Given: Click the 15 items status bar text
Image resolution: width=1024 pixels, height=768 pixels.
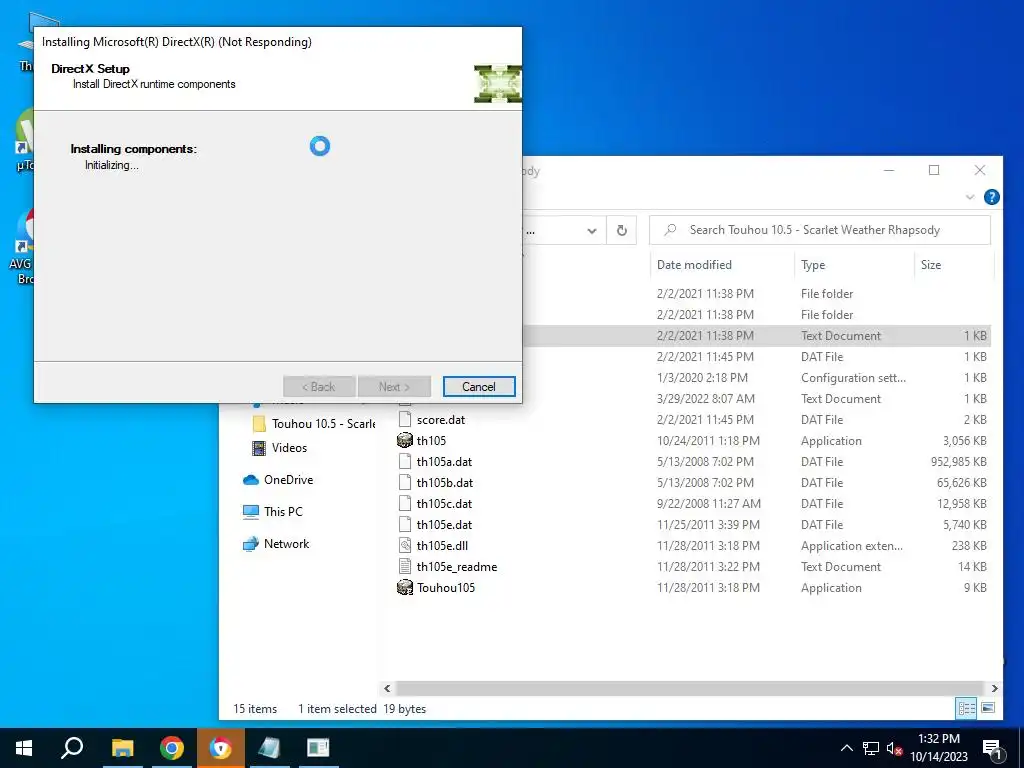Looking at the screenshot, I should pyautogui.click(x=255, y=709).
